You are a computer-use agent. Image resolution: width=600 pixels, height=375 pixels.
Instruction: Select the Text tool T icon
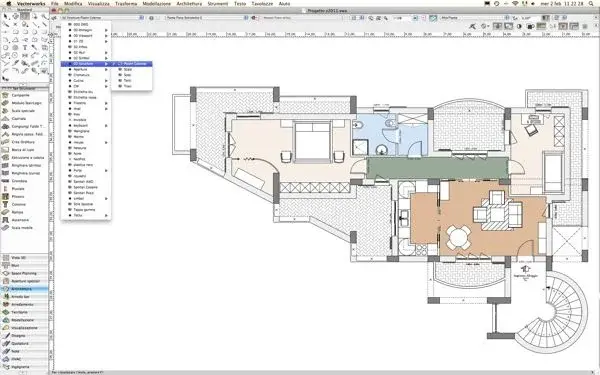click(25, 48)
